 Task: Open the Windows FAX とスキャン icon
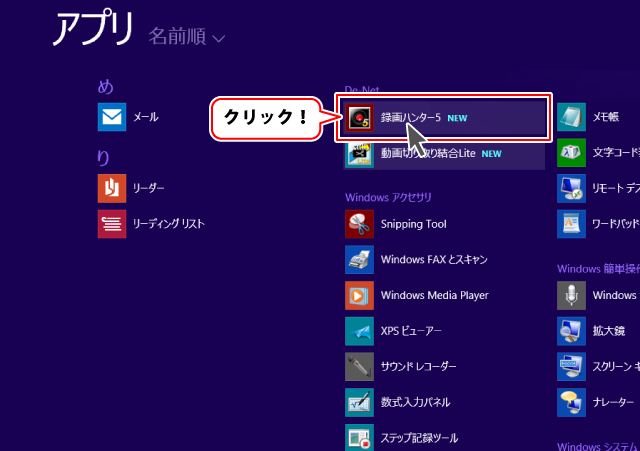(x=359, y=260)
